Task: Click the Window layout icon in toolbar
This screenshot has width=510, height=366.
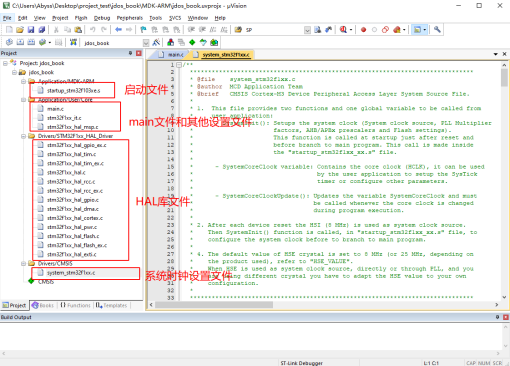Action: (417, 30)
